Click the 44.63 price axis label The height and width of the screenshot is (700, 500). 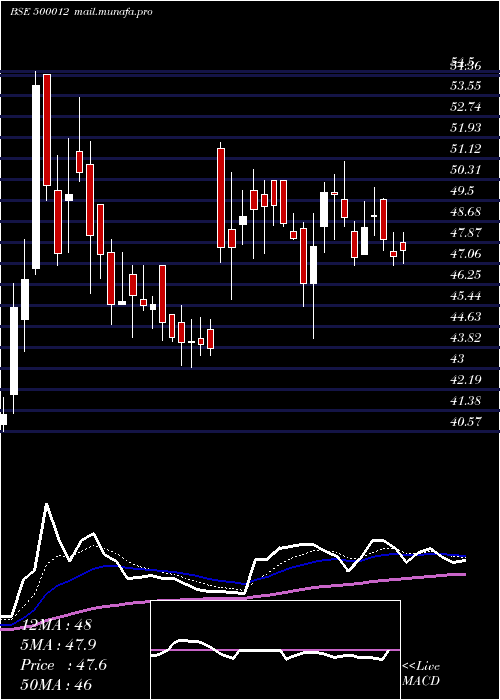coord(466,317)
